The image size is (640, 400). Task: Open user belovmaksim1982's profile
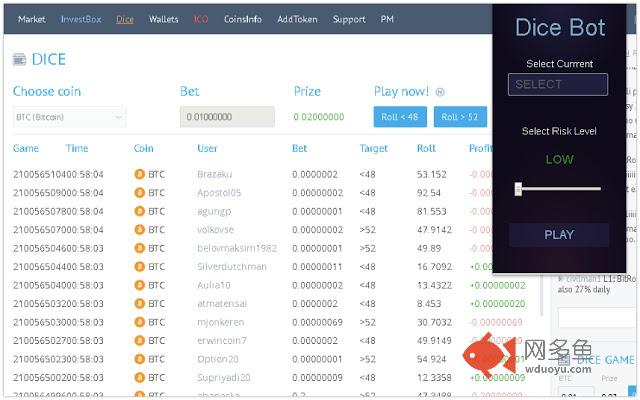point(237,248)
